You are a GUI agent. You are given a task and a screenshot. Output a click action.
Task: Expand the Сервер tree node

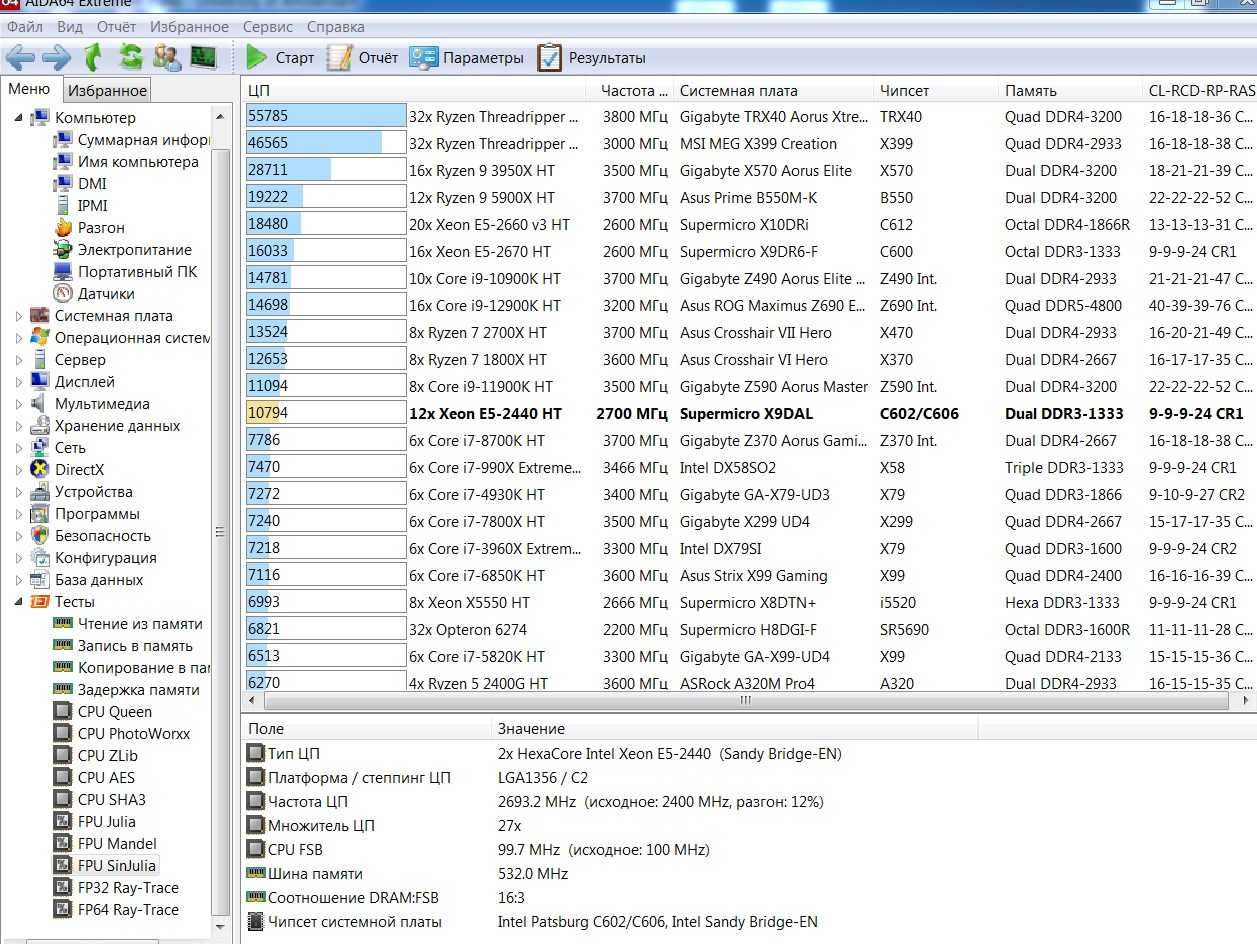(x=19, y=360)
